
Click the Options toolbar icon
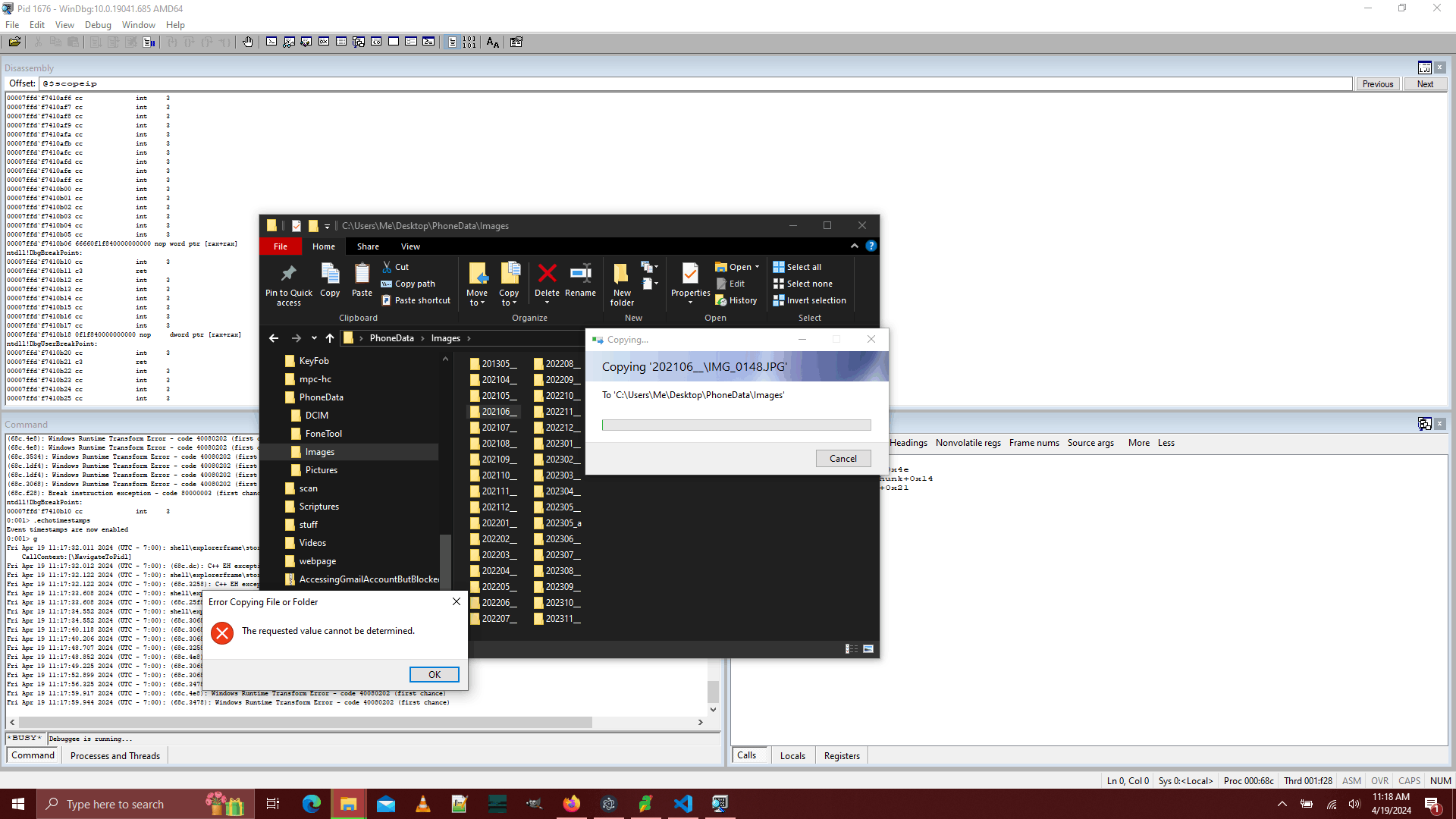point(516,42)
